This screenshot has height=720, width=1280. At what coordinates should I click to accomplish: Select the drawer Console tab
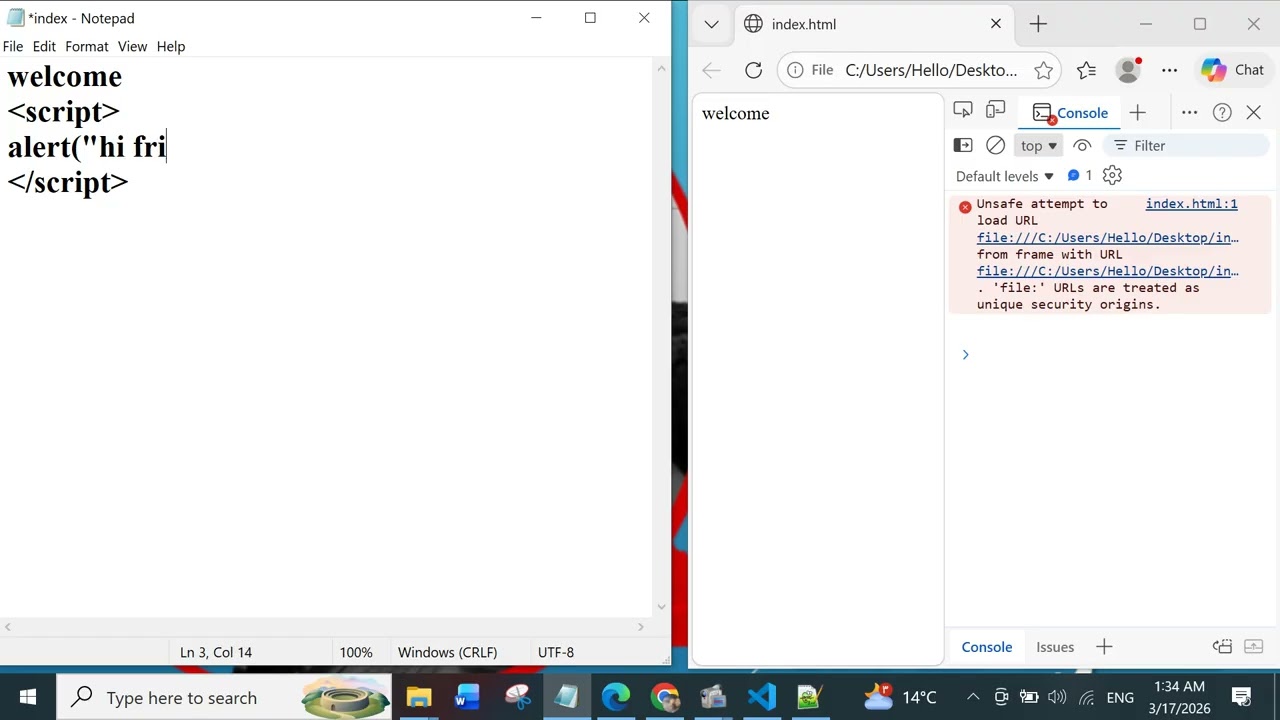click(x=987, y=647)
